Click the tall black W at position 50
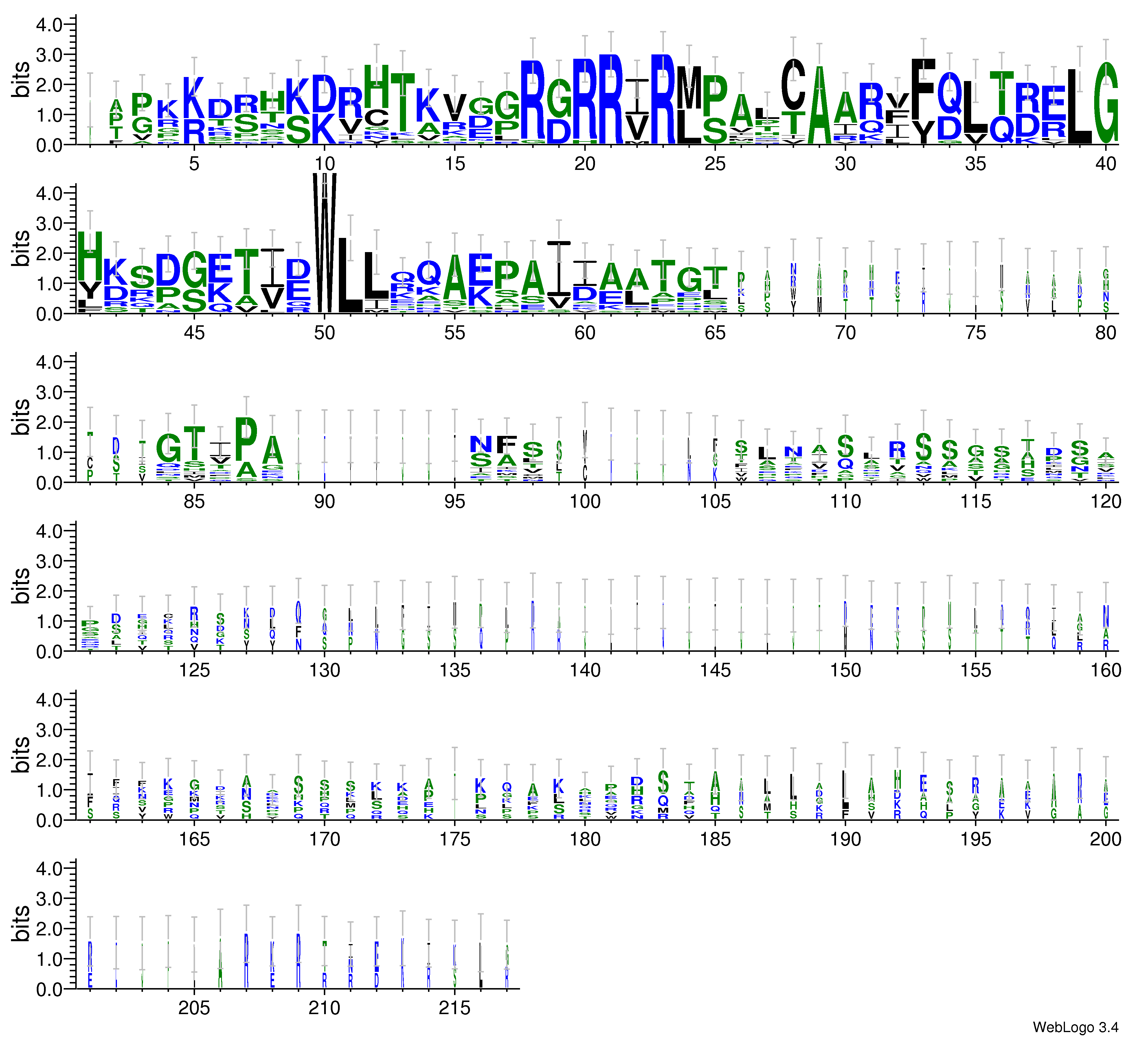Screen dimensions: 1148x1037 point(325,242)
